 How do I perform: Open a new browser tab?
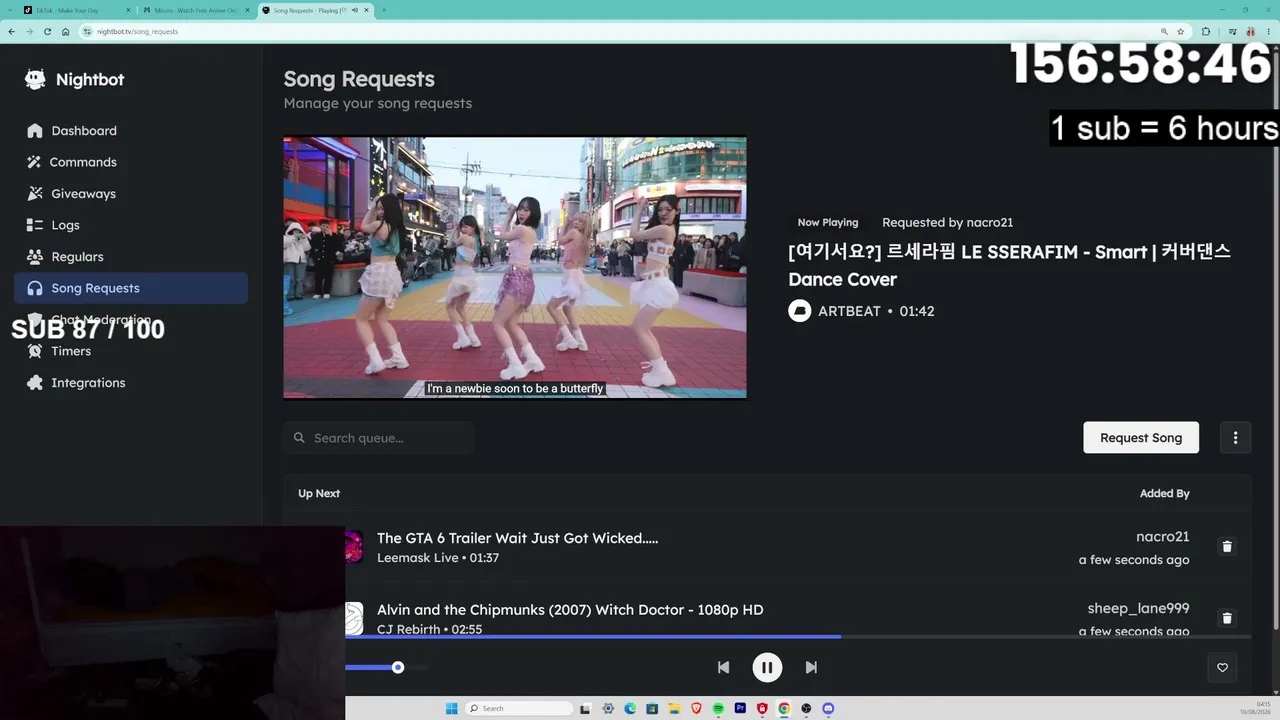[384, 10]
